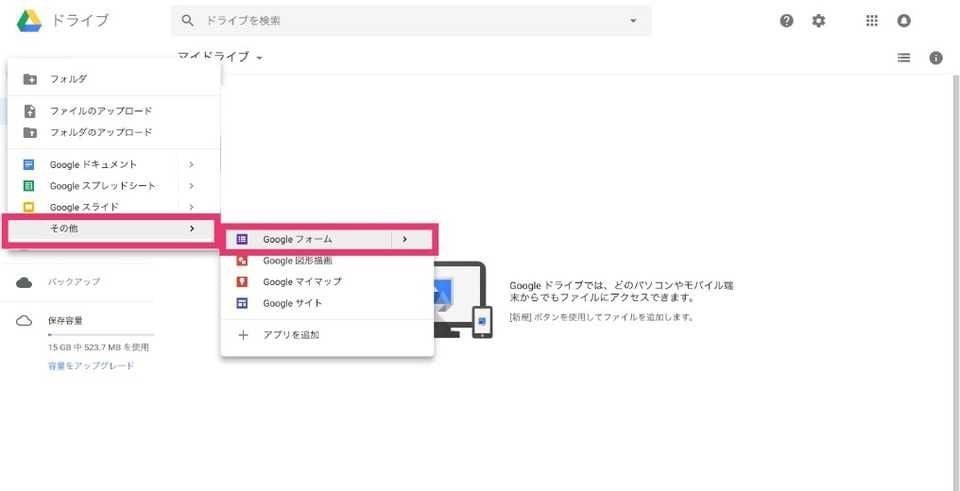Open the Settings gear icon
The width and height of the screenshot is (960, 491).
point(819,21)
